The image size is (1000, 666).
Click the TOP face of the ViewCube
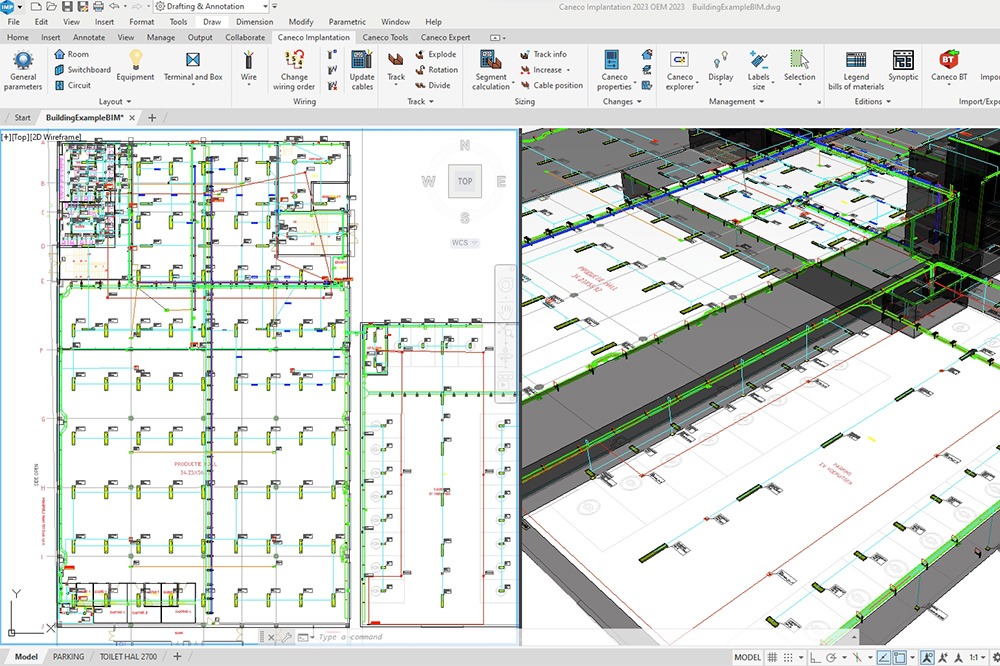465,181
